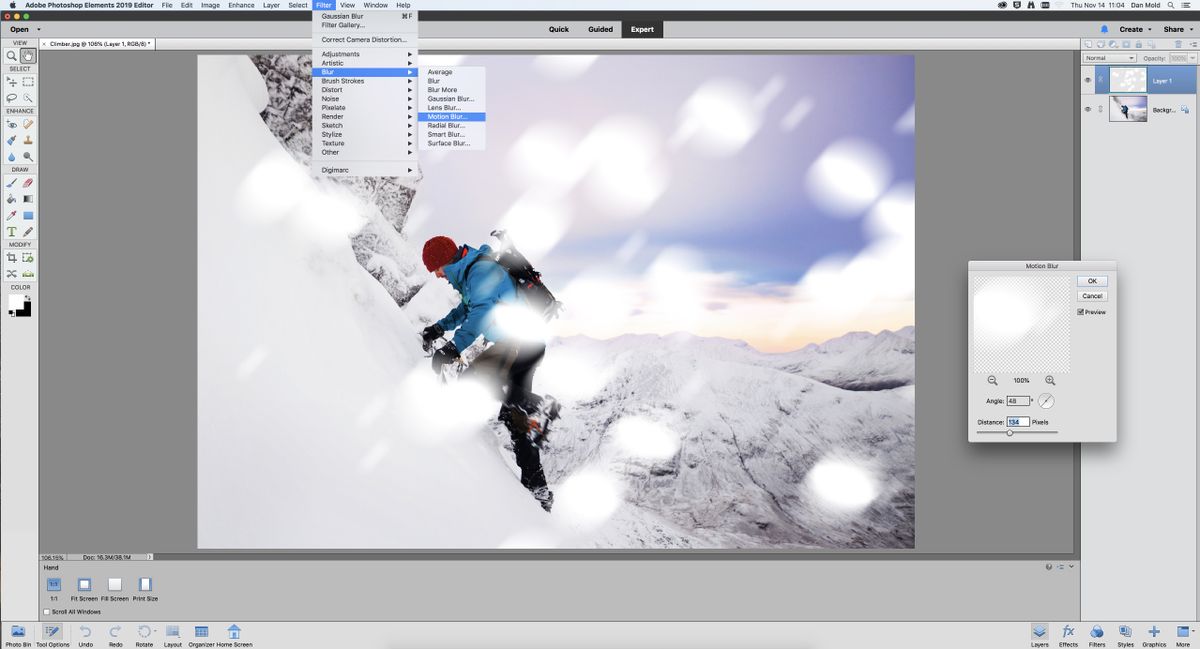Open the Opacity dropdown in Layers panel
1200x649 pixels.
click(x=1192, y=58)
